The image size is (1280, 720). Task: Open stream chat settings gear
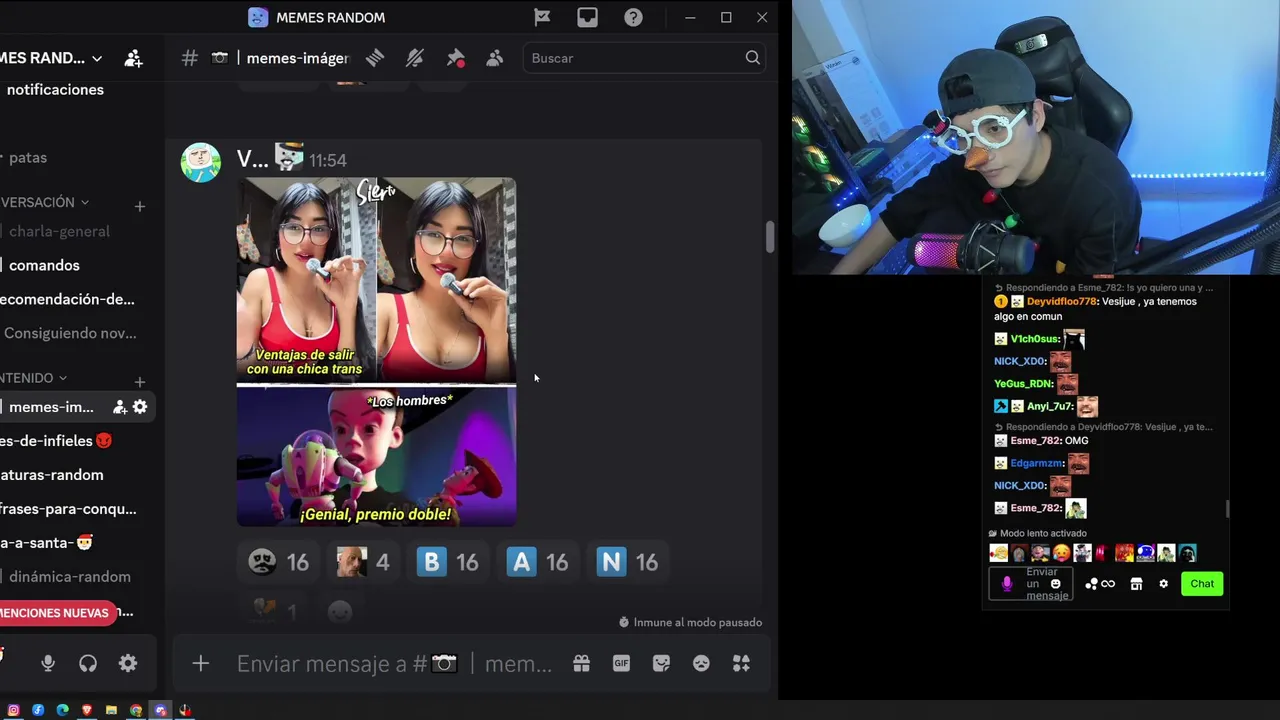pyautogui.click(x=1163, y=584)
